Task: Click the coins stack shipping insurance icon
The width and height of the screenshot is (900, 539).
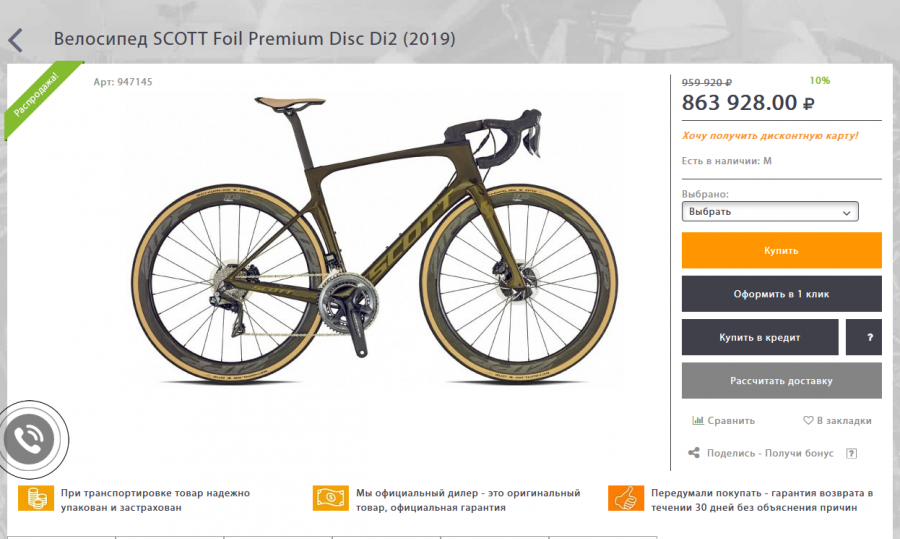Action: [36, 498]
